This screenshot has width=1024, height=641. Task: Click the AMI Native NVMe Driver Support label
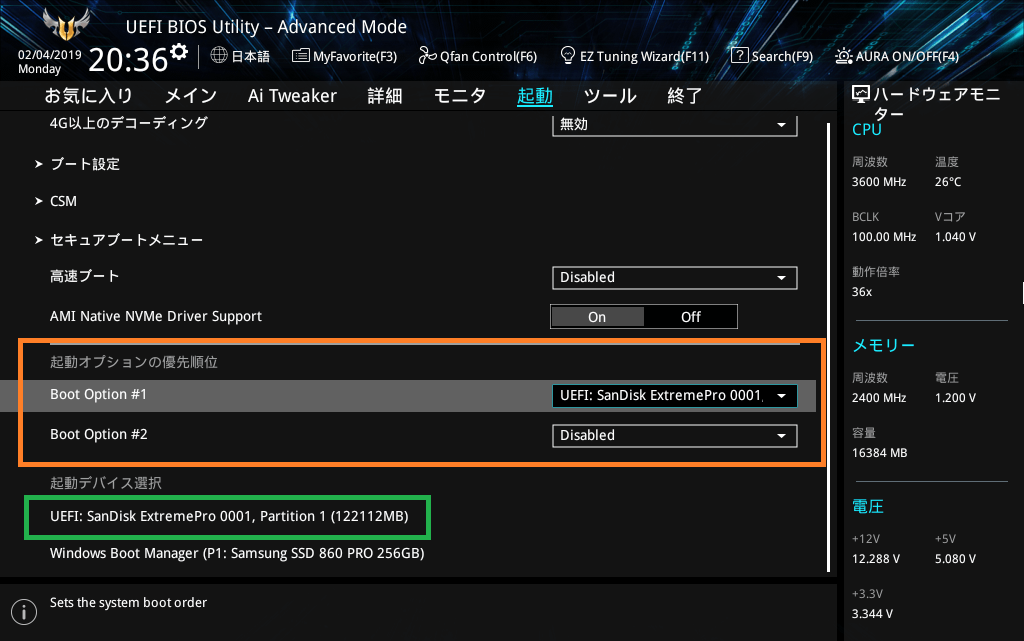click(x=155, y=316)
